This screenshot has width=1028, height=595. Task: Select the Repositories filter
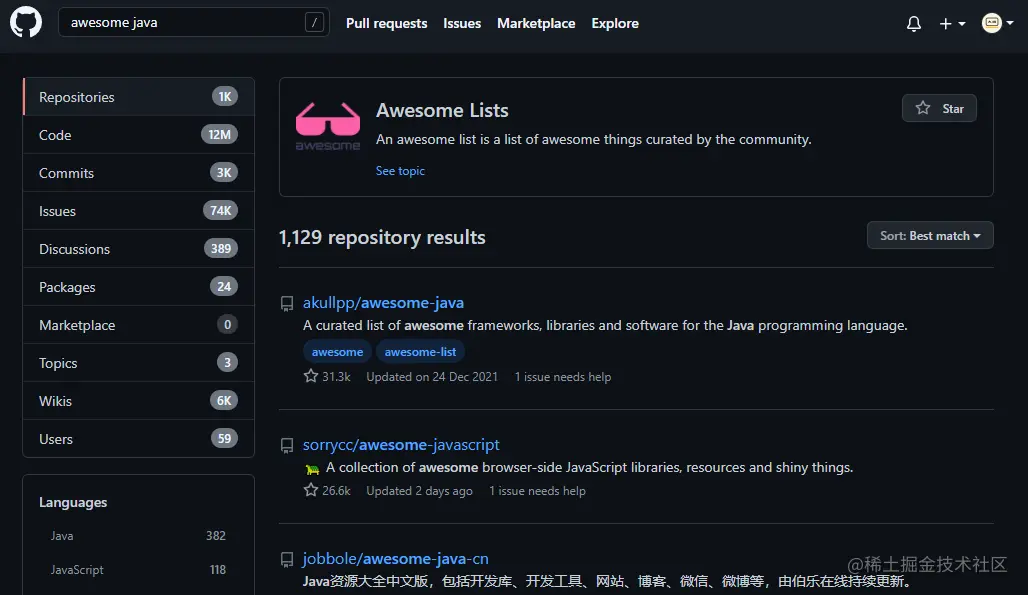point(139,97)
